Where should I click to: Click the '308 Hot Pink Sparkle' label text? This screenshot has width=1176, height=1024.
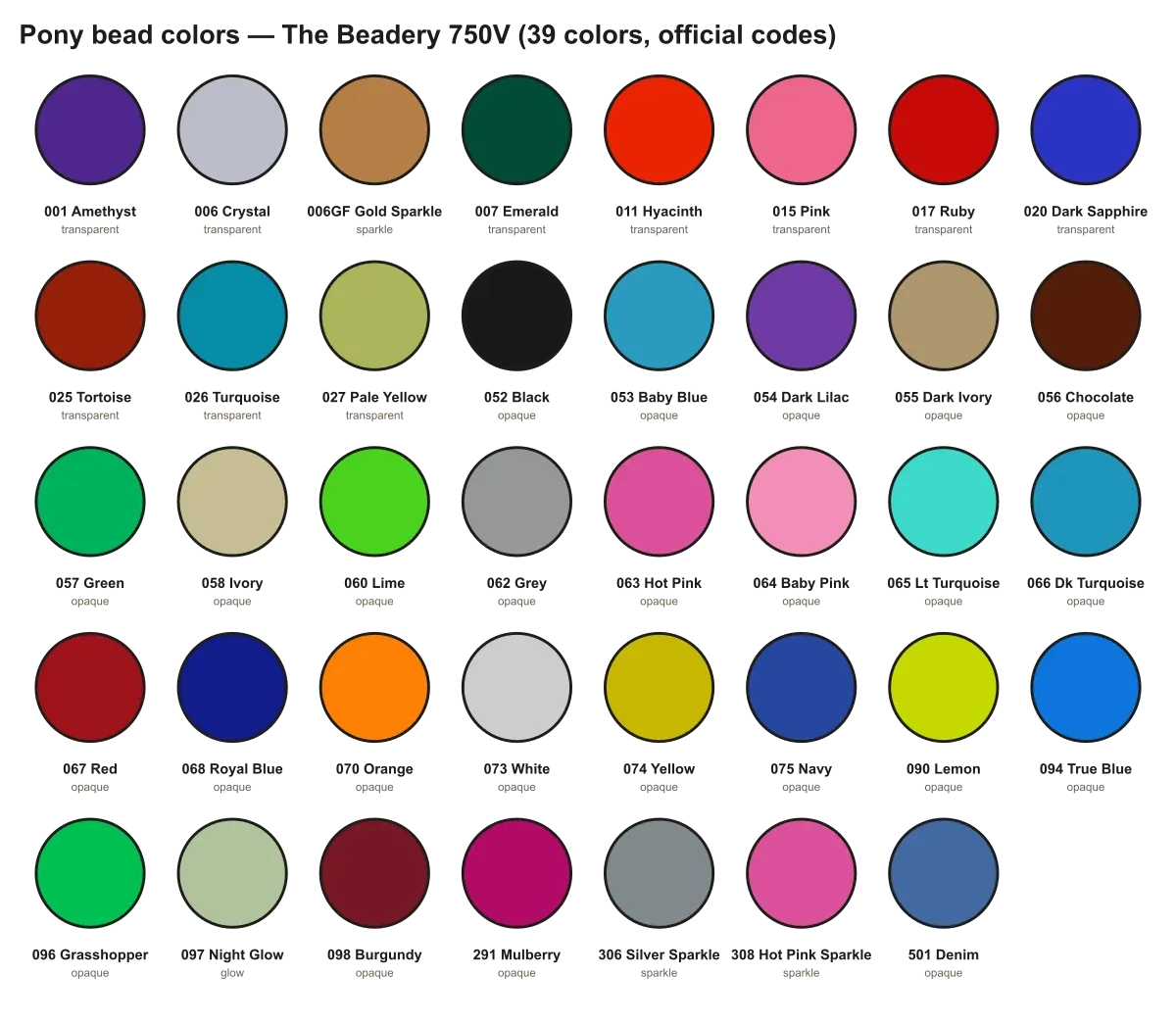(802, 955)
